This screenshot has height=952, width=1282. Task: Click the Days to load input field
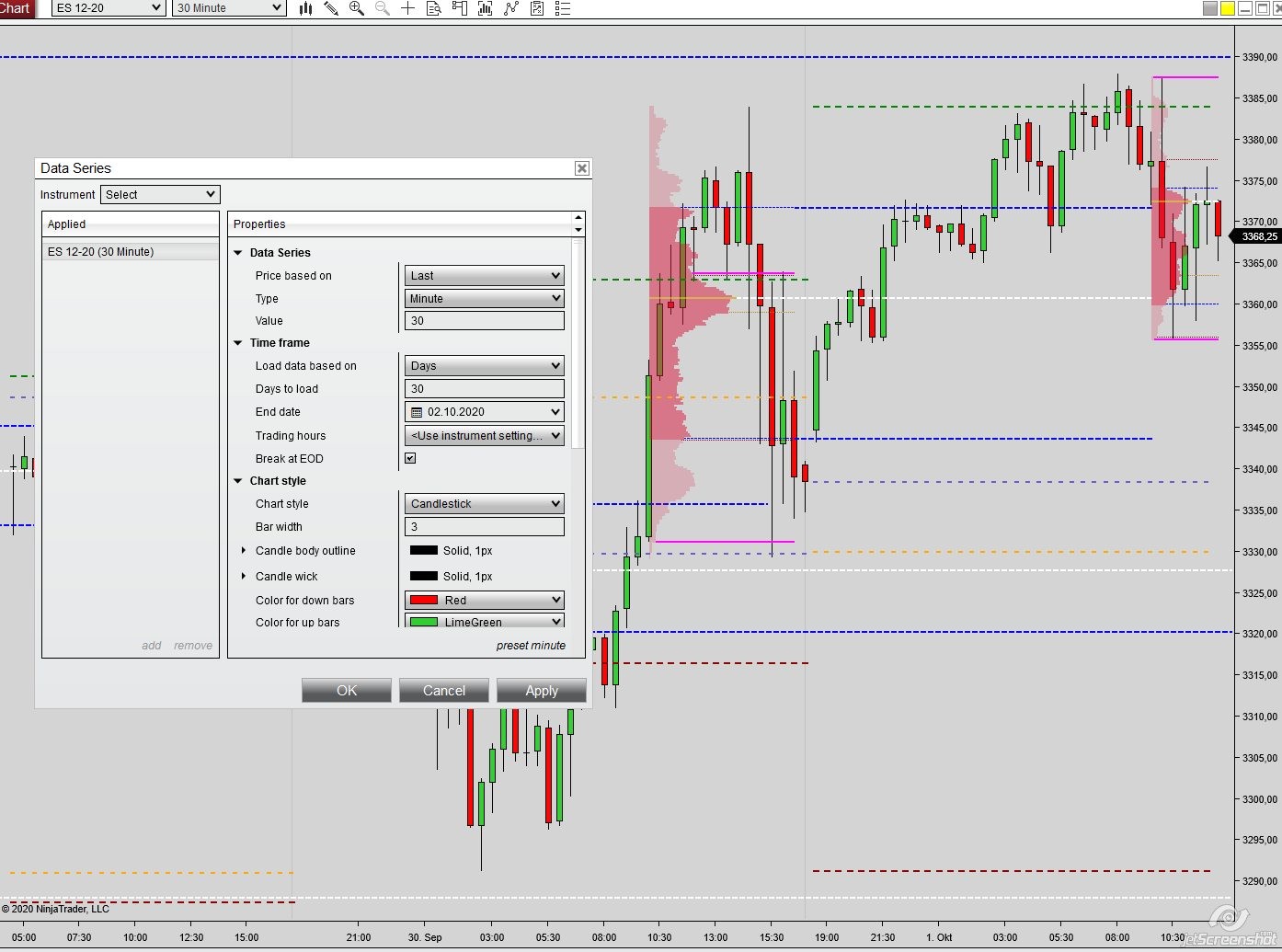(484, 389)
